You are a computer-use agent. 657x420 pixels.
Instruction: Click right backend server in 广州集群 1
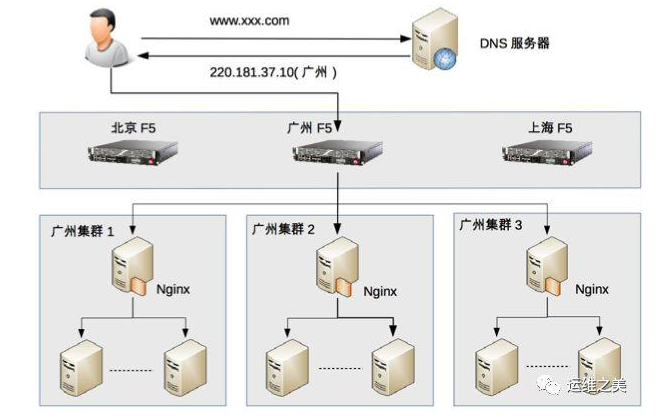click(185, 368)
